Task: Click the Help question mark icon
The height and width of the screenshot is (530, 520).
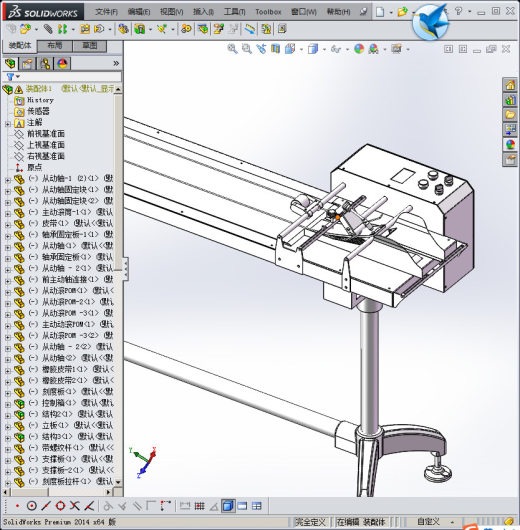Action: tap(458, 11)
